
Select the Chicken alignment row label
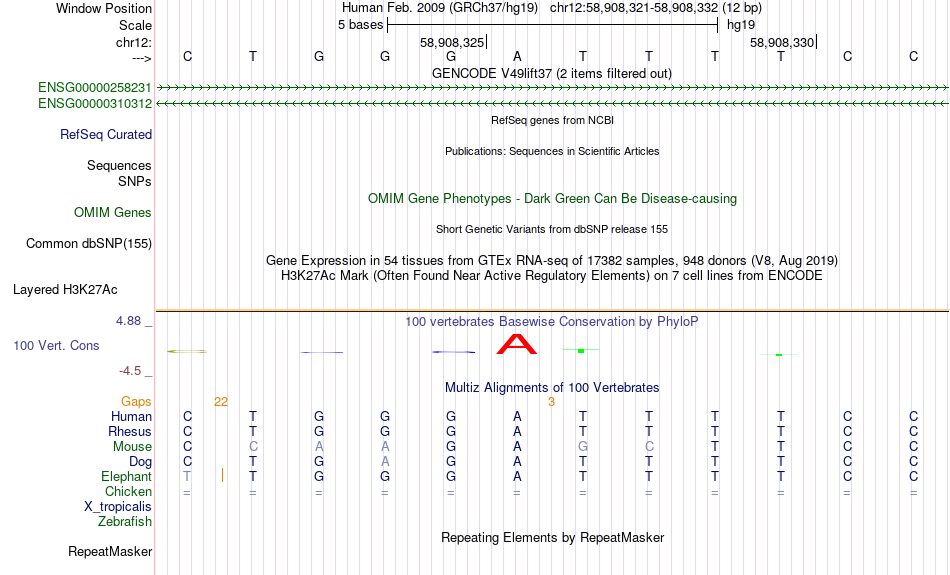(128, 491)
